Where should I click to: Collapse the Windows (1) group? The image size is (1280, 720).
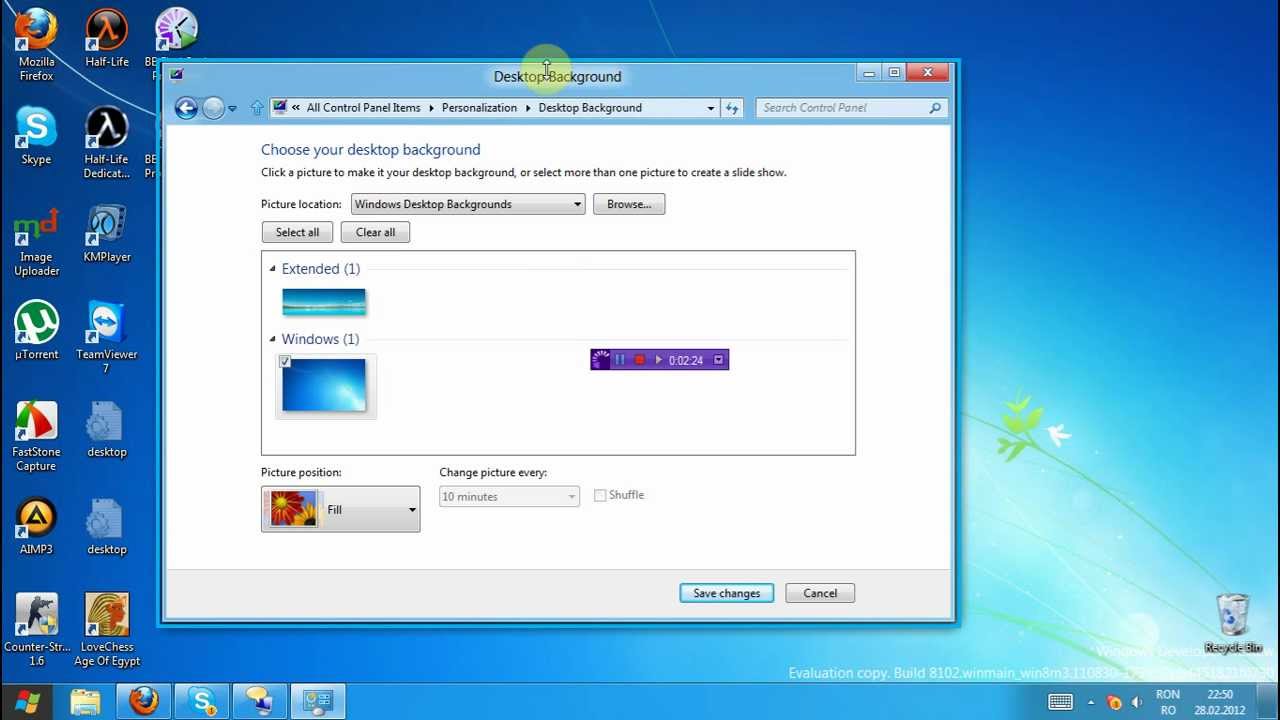tap(272, 339)
